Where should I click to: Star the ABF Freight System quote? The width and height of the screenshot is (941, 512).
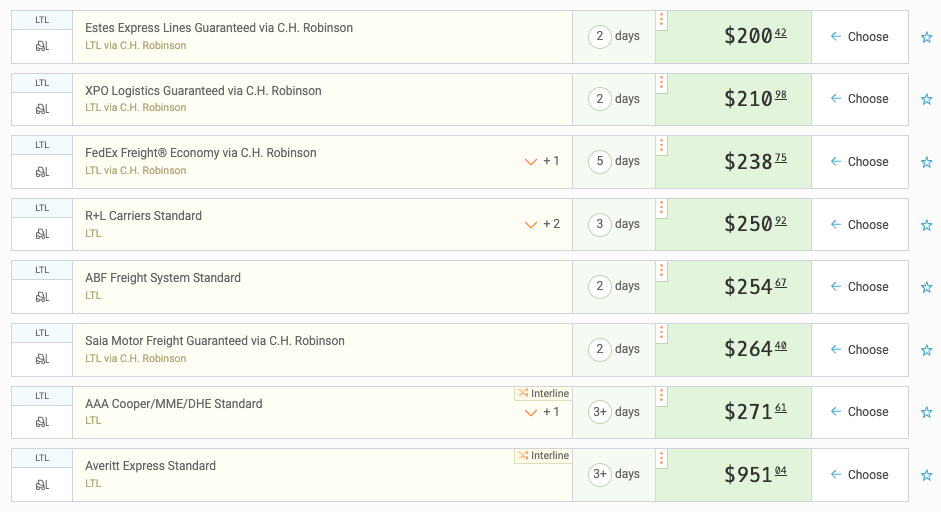tap(927, 287)
